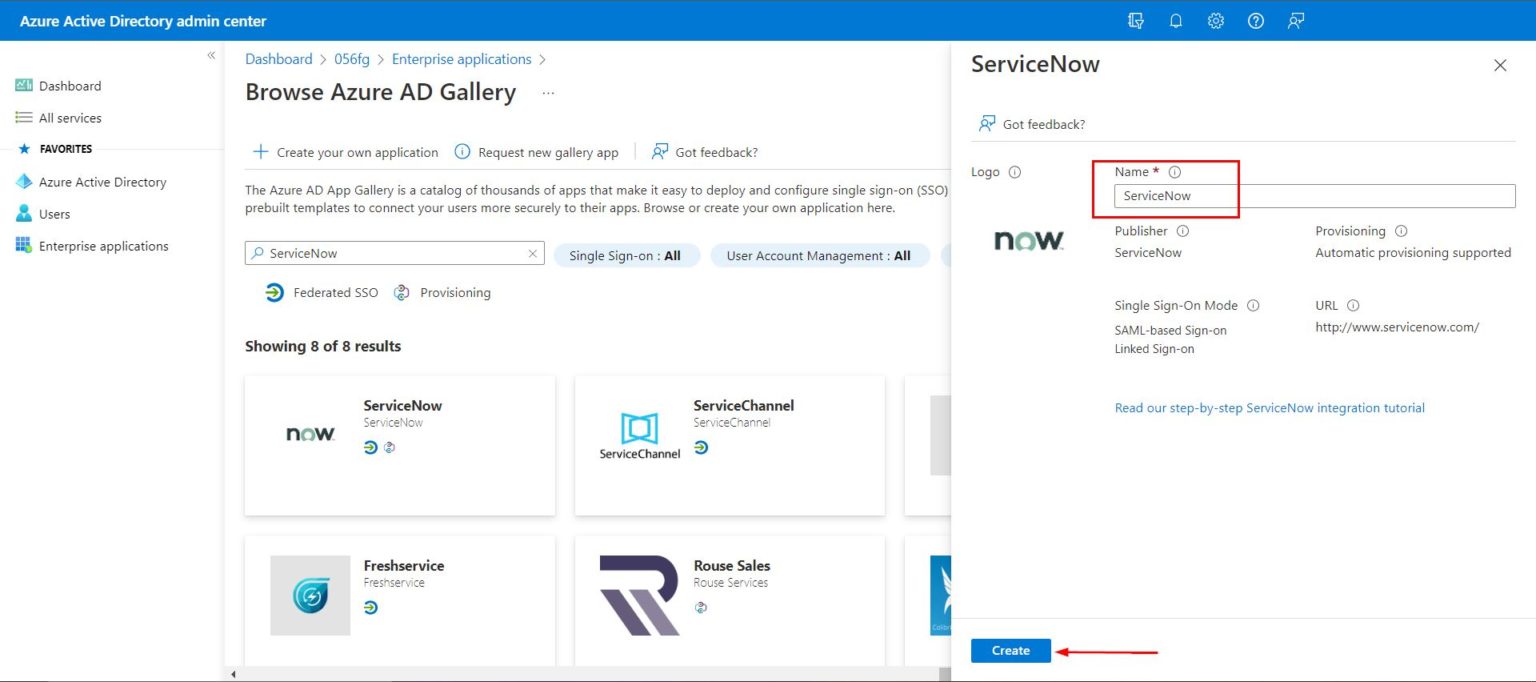Screen dimensions: 1536x682
Task: Navigate to Dashboard via the breadcrumb
Action: click(x=279, y=58)
